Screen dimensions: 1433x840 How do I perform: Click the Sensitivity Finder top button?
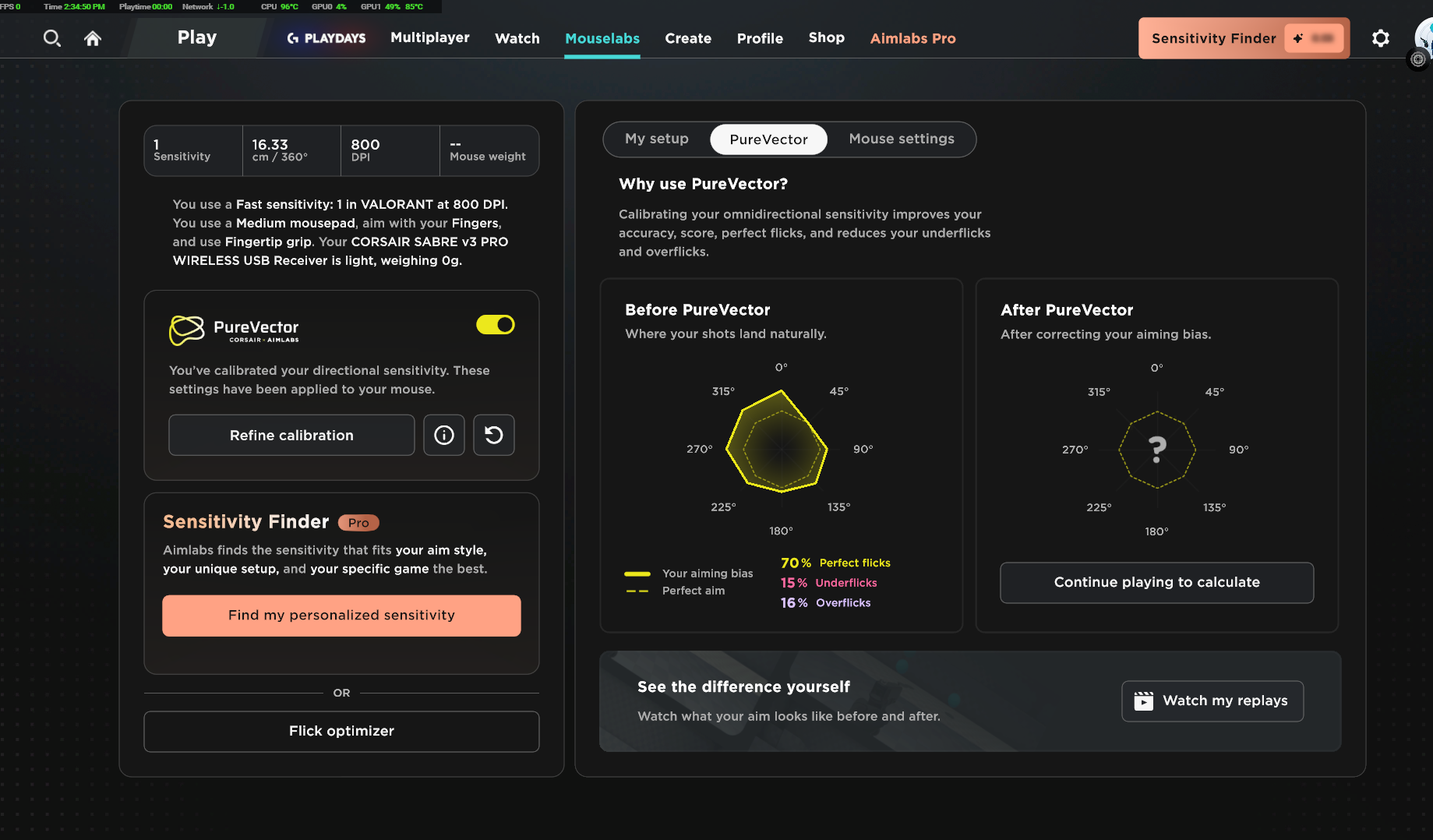pyautogui.click(x=1244, y=38)
